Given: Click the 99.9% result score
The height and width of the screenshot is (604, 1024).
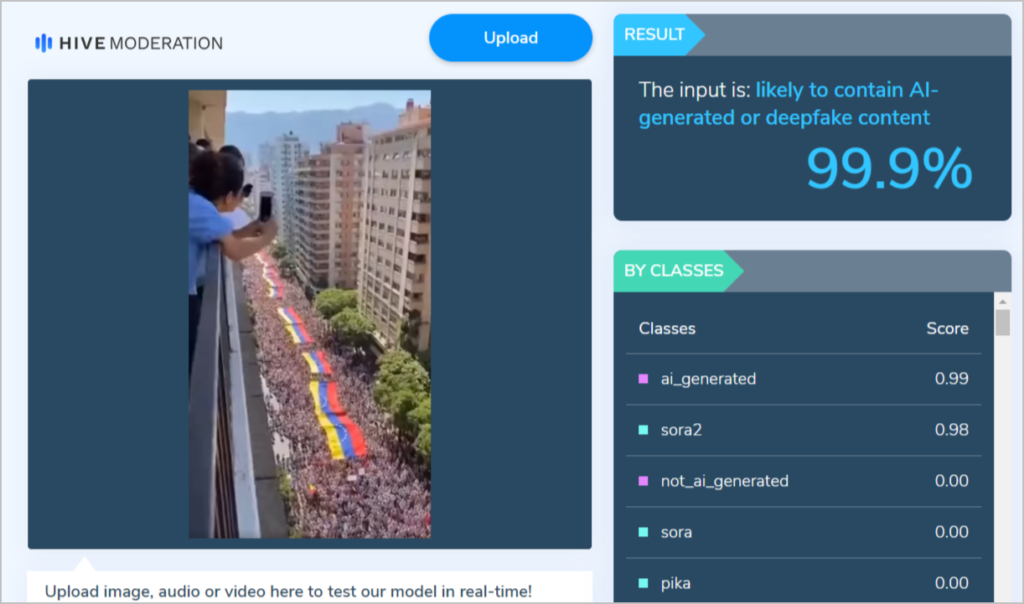Looking at the screenshot, I should click(x=889, y=168).
